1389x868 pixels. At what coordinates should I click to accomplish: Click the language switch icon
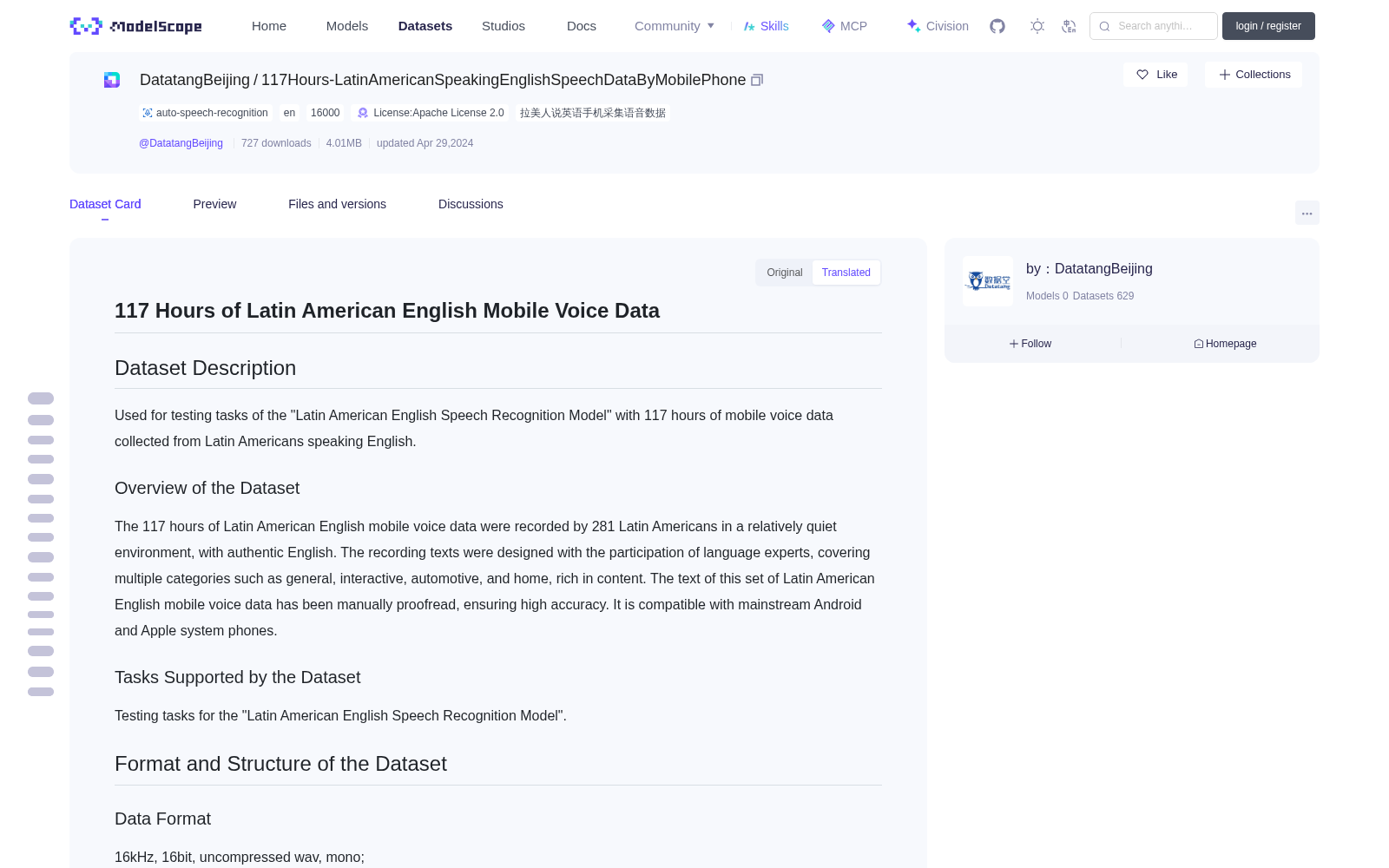tap(1069, 26)
